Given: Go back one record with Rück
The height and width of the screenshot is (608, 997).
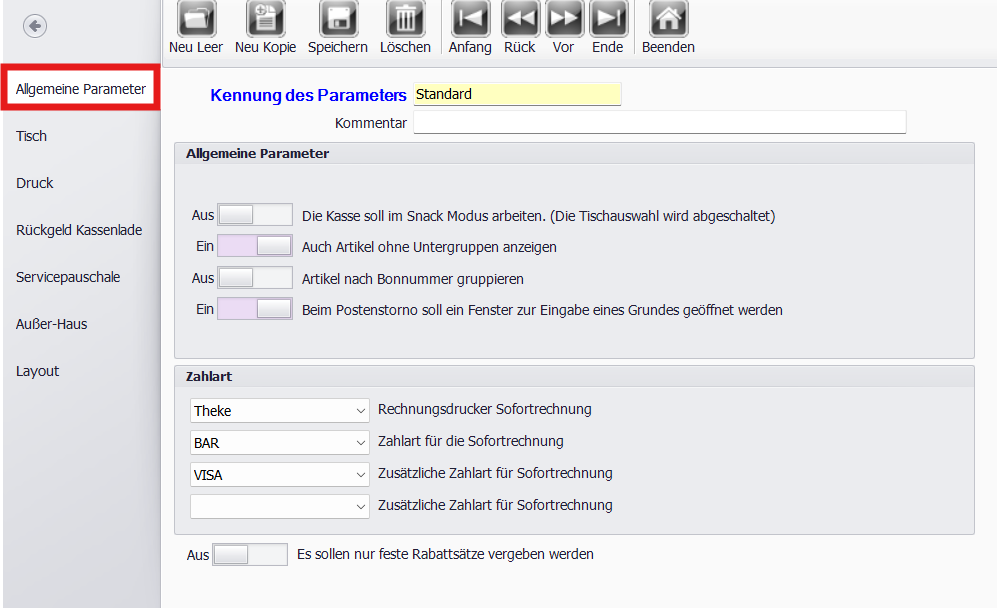Looking at the screenshot, I should 520,18.
